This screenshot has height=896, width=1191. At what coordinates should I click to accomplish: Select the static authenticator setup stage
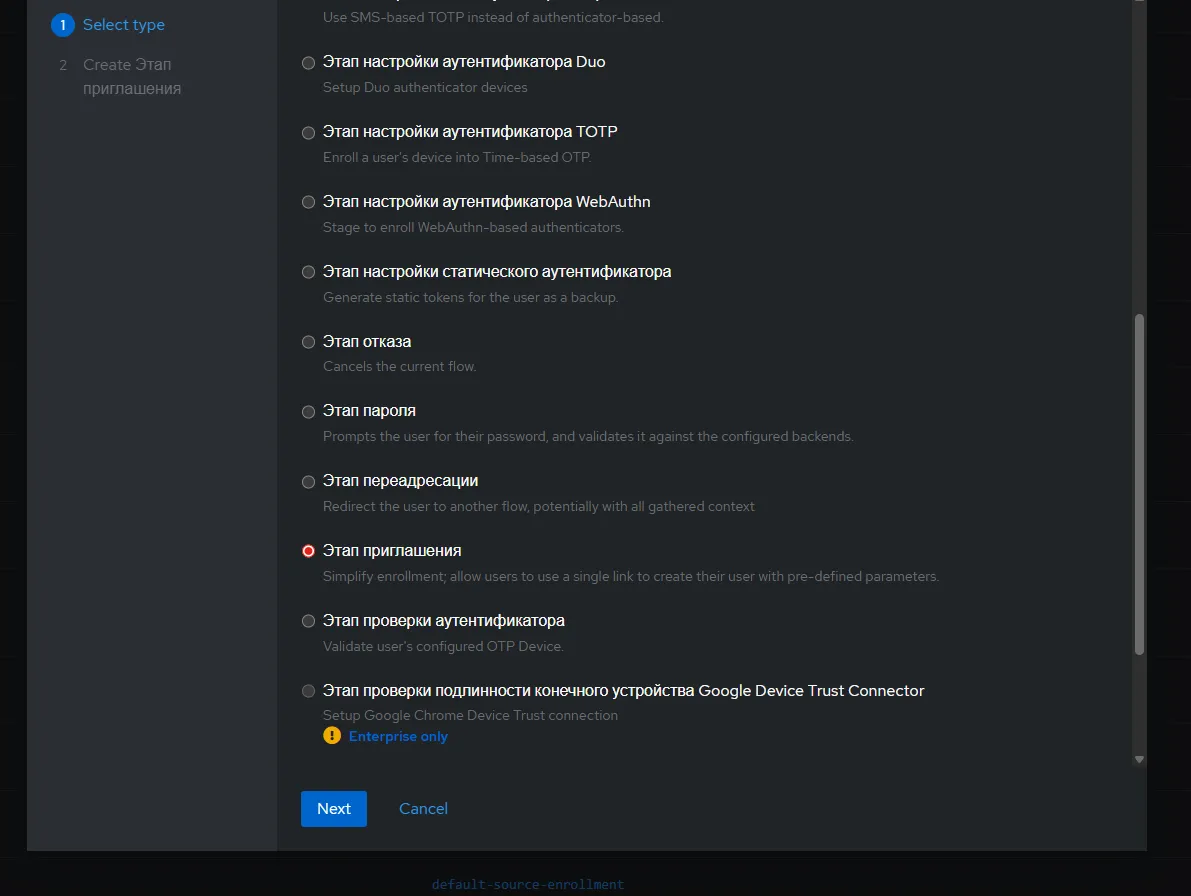coord(308,271)
